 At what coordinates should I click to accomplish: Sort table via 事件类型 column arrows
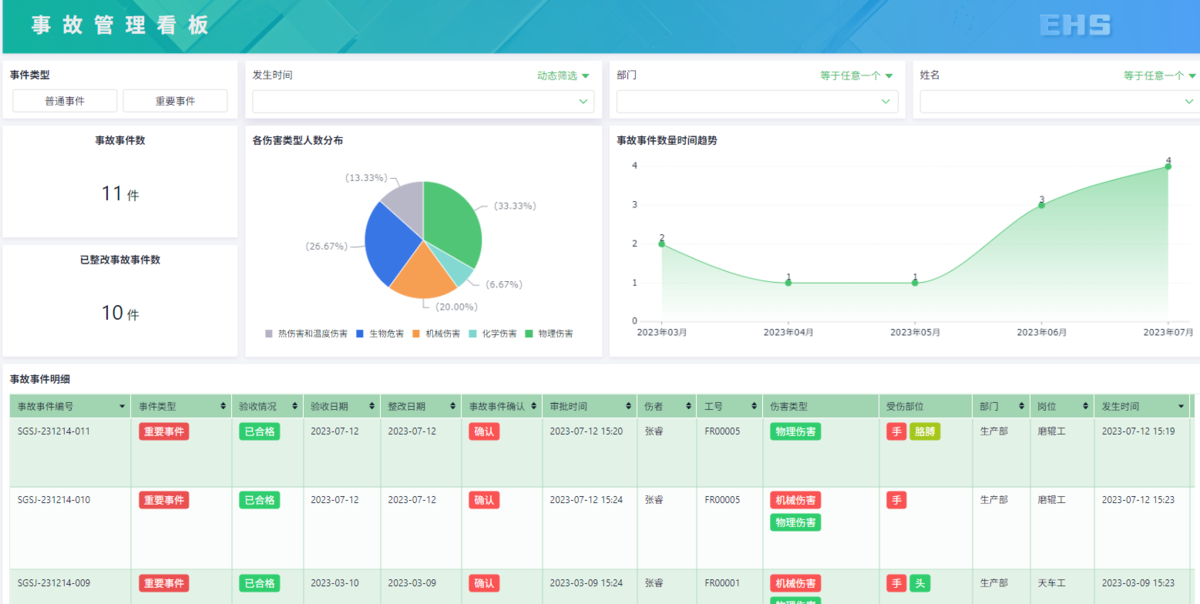[222, 407]
